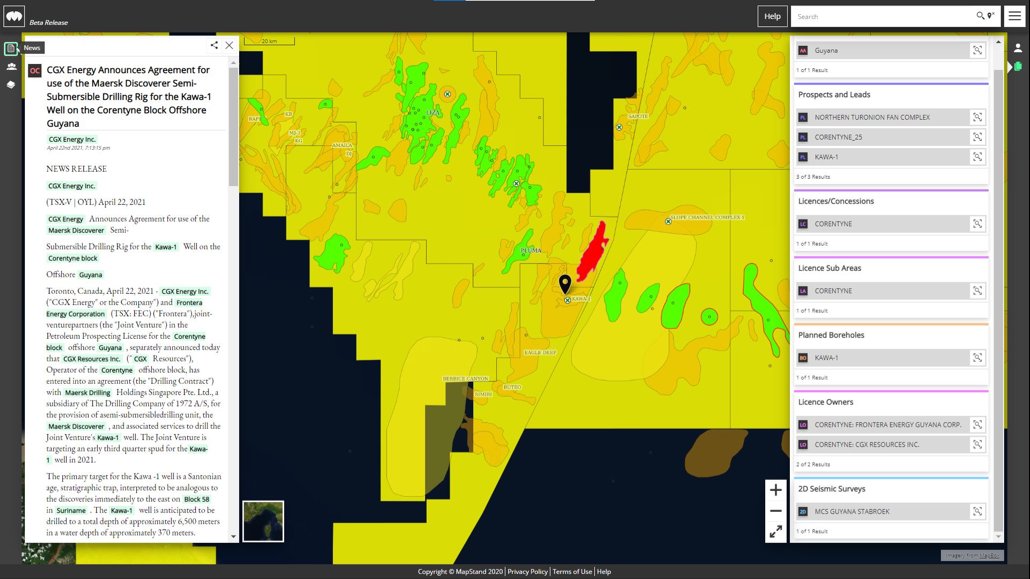Screen dimensions: 1030x579
Task: Click the Suriname tag
Action: pyautogui.click(x=71, y=511)
